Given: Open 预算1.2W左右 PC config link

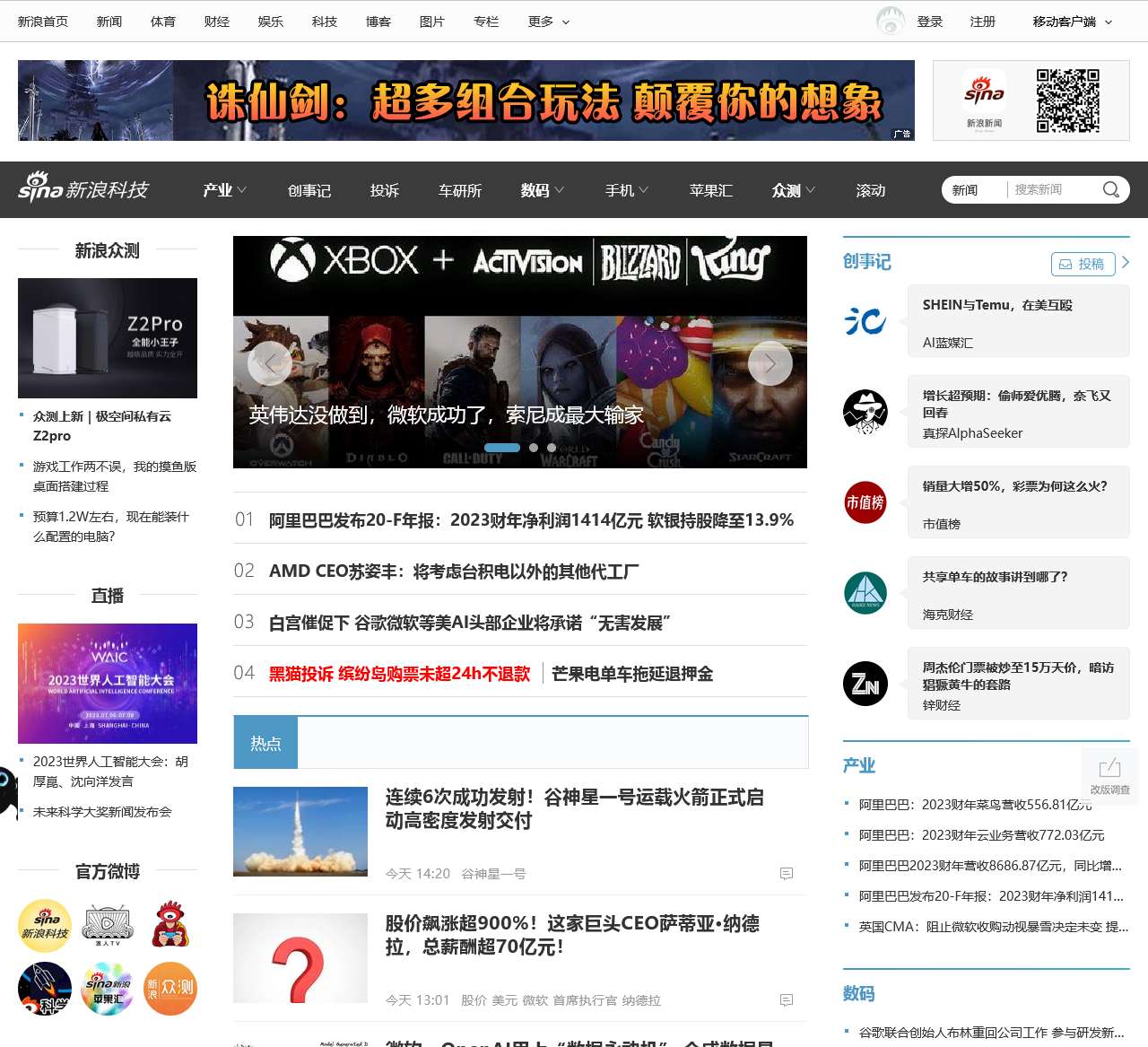Looking at the screenshot, I should pos(111,527).
